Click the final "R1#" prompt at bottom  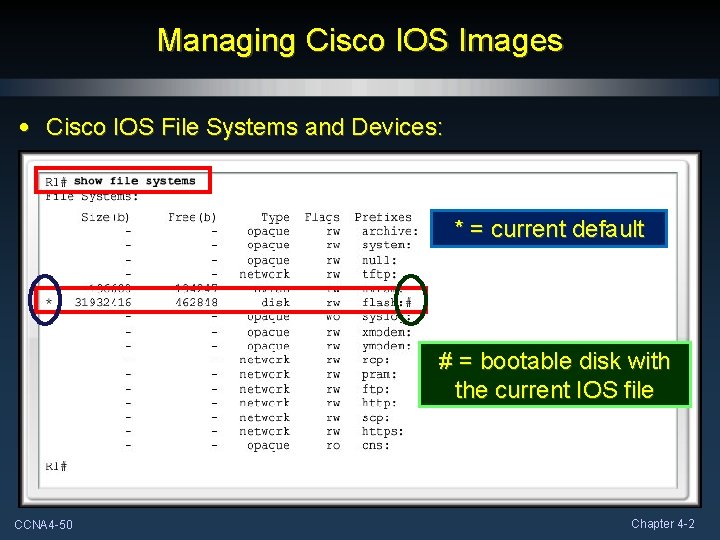tap(56, 466)
